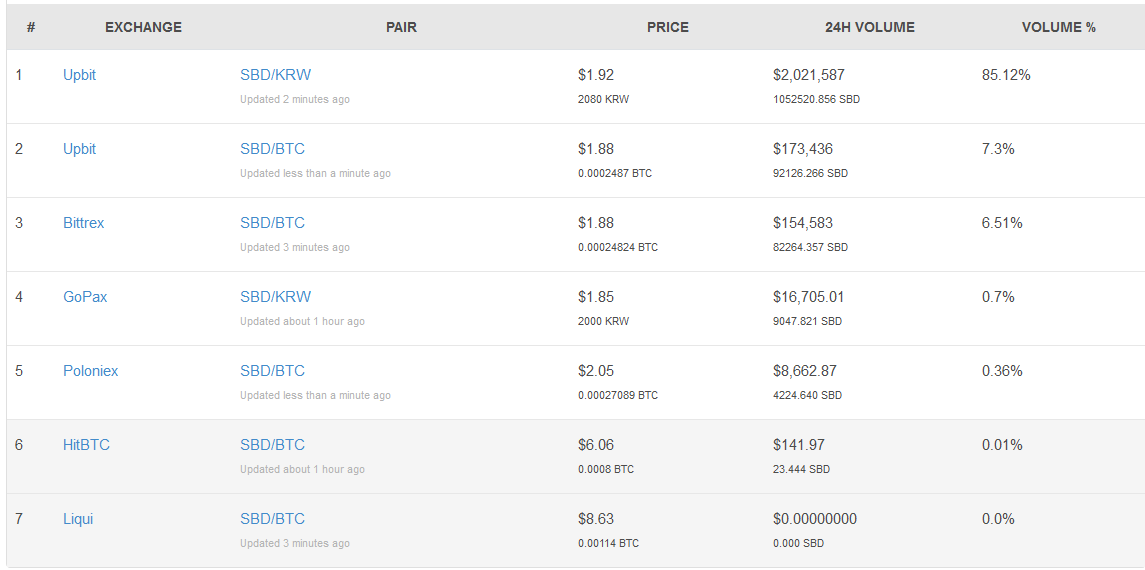1145x570 pixels.
Task: Click the Liqui exchange link
Action: [x=78, y=519]
